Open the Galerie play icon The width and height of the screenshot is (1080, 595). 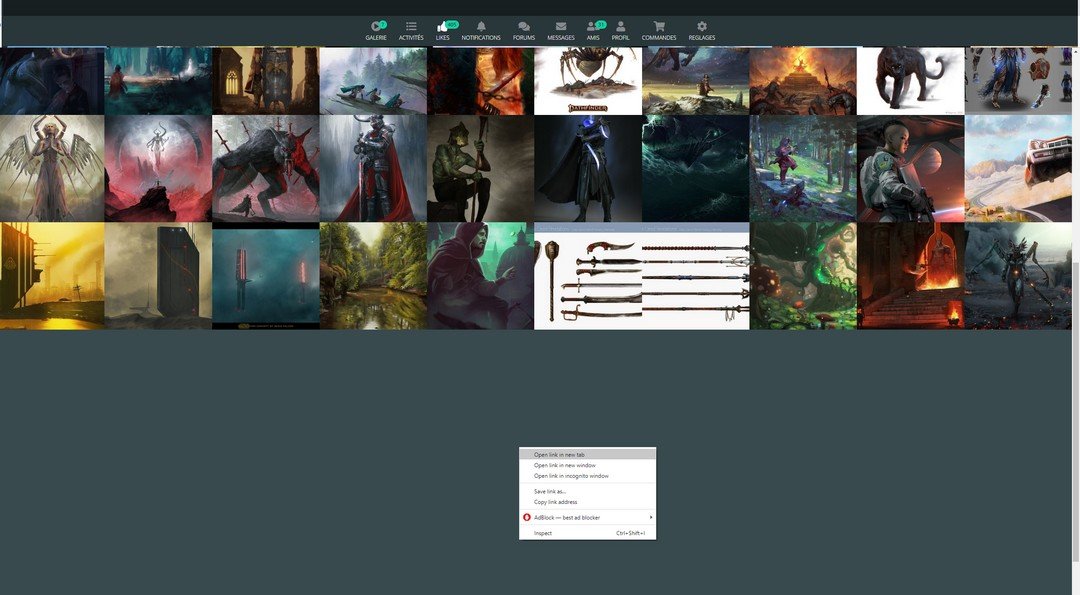tap(375, 27)
